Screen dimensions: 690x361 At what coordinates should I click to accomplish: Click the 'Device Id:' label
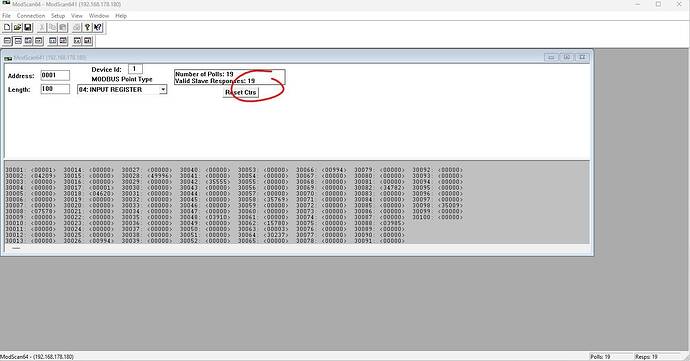(x=106, y=70)
